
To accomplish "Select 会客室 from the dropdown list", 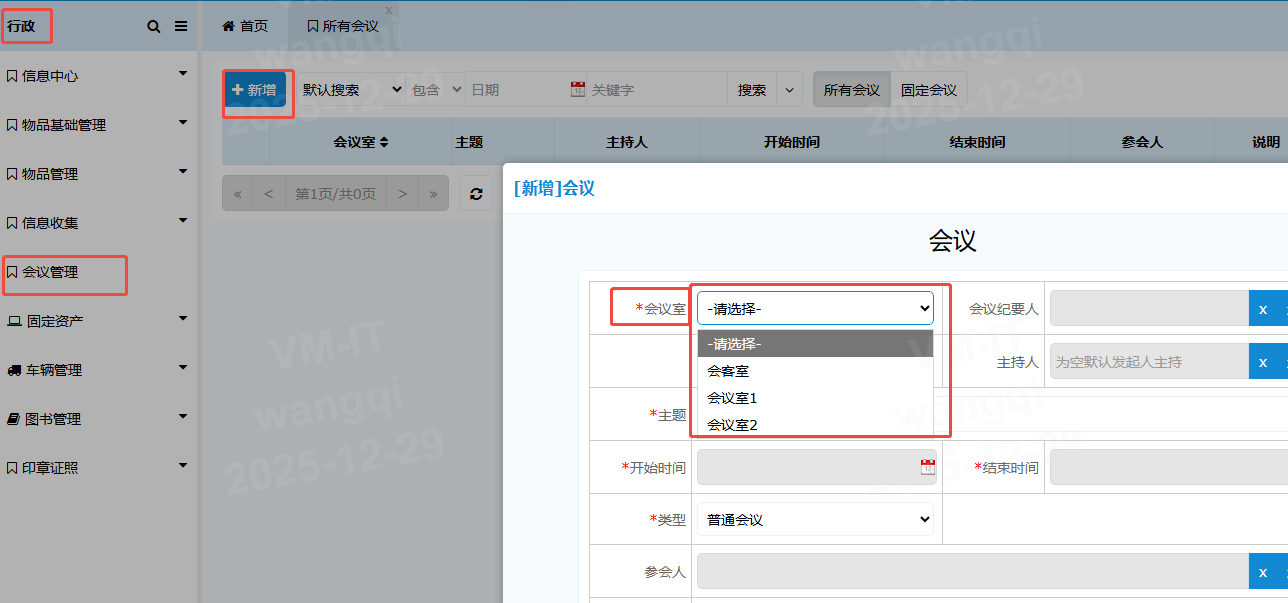I will pyautogui.click(x=728, y=371).
